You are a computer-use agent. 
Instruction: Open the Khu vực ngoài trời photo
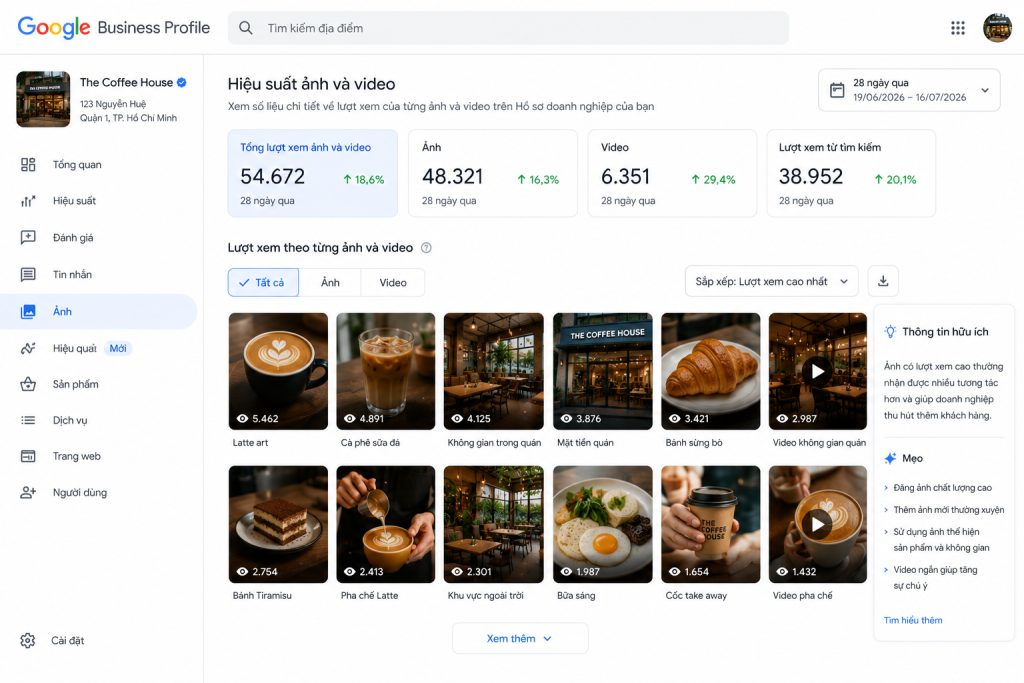(494, 524)
